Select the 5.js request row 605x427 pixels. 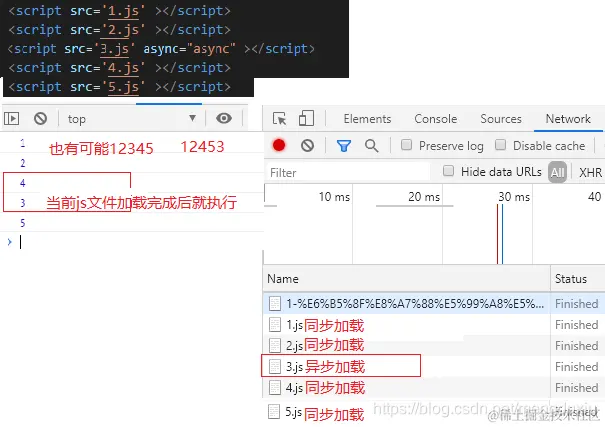(x=434, y=412)
